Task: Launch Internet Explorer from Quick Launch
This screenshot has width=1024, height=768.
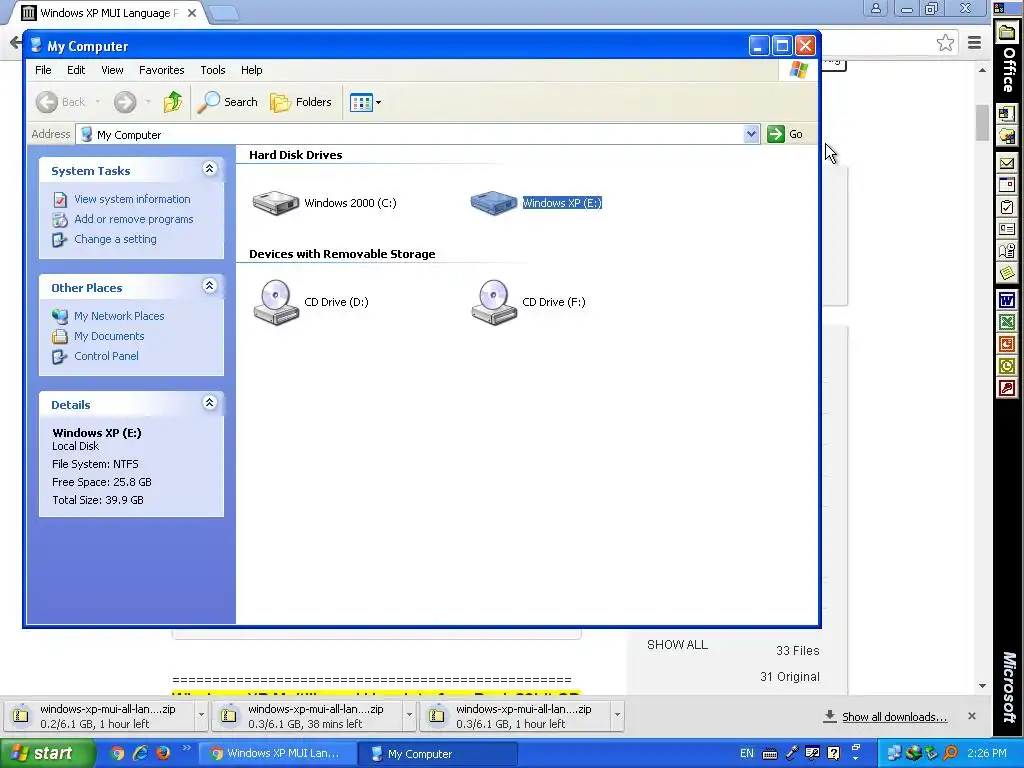Action: coord(140,753)
